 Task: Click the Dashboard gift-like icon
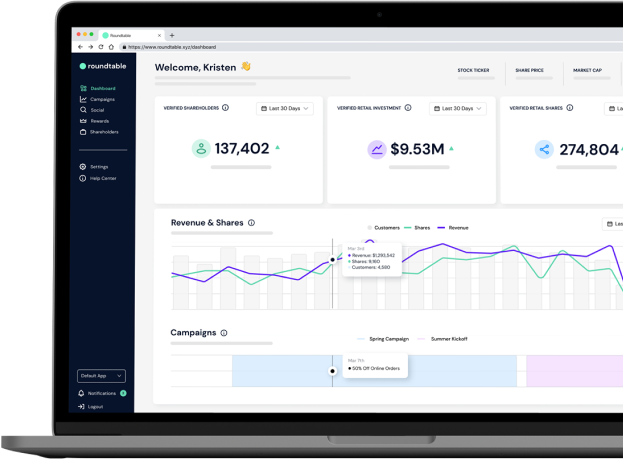pos(83,88)
